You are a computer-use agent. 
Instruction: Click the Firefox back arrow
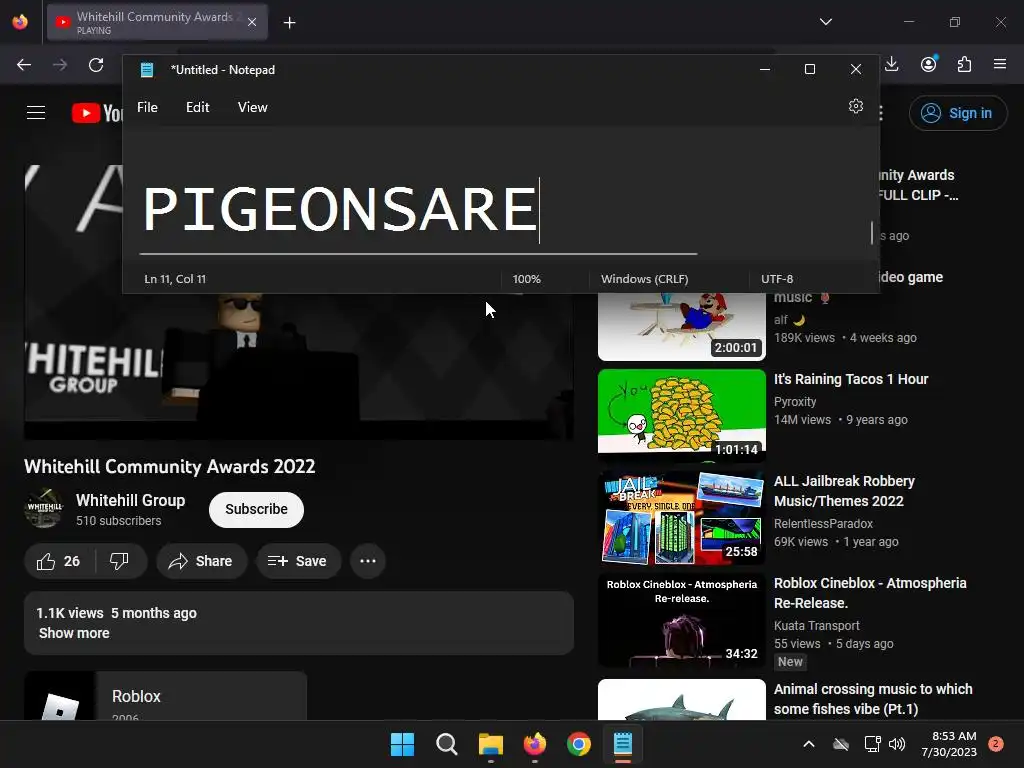pos(24,65)
